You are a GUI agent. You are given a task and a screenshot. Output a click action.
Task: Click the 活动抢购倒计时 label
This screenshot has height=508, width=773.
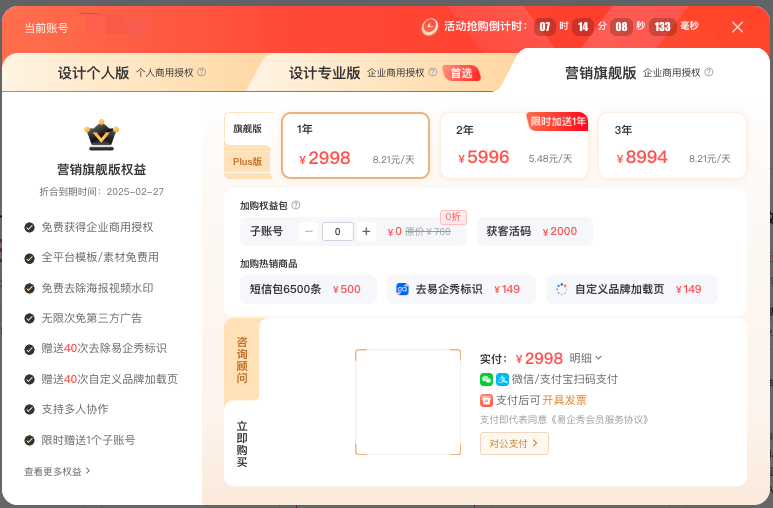tap(486, 26)
